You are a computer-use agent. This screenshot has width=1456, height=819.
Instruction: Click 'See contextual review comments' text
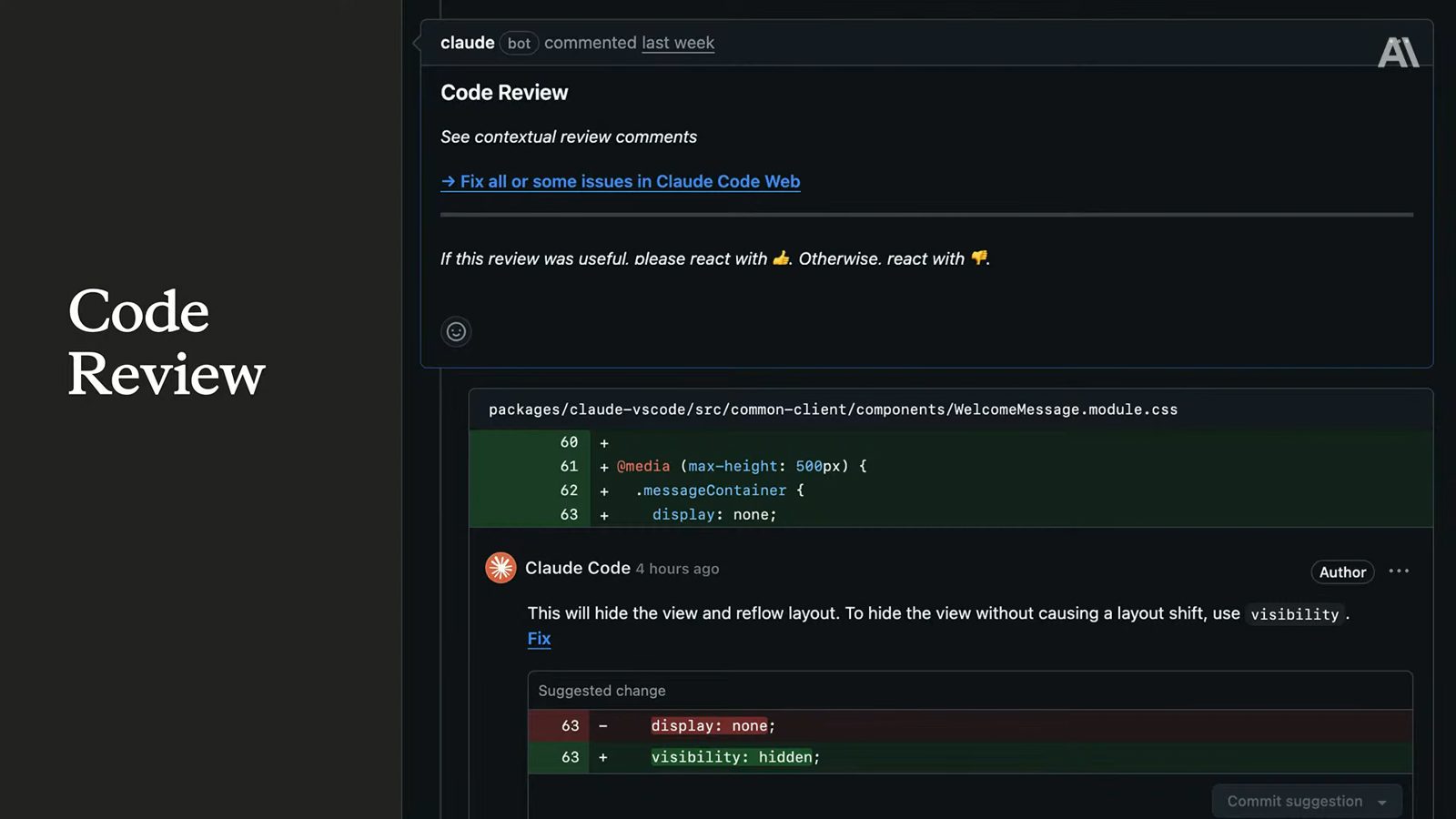pyautogui.click(x=569, y=136)
